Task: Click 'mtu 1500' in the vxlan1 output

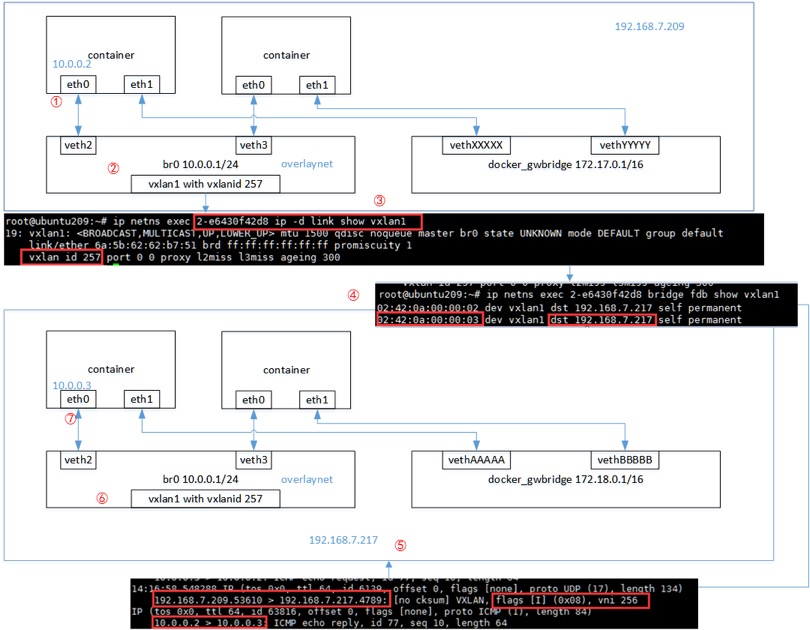Action: click(x=304, y=233)
